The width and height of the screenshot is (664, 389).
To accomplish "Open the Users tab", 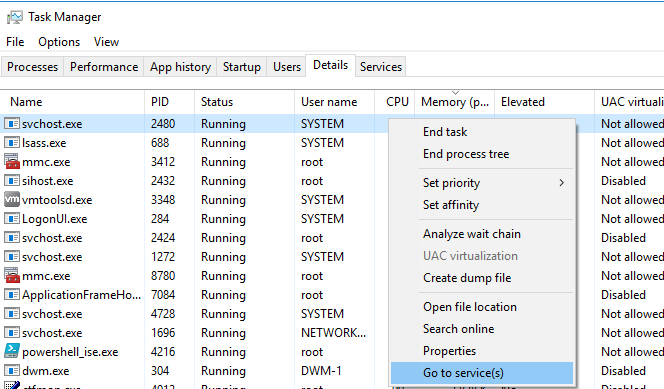I will (287, 67).
